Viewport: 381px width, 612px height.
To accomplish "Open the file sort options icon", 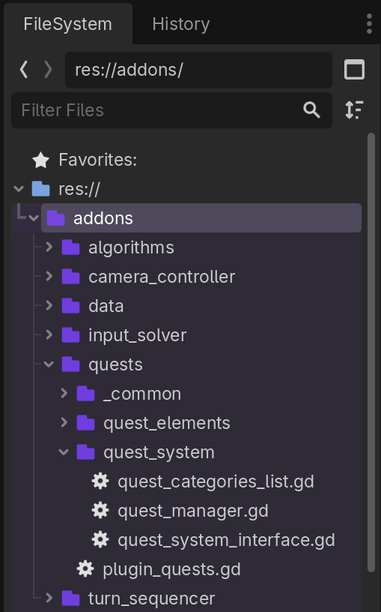I will click(x=354, y=110).
